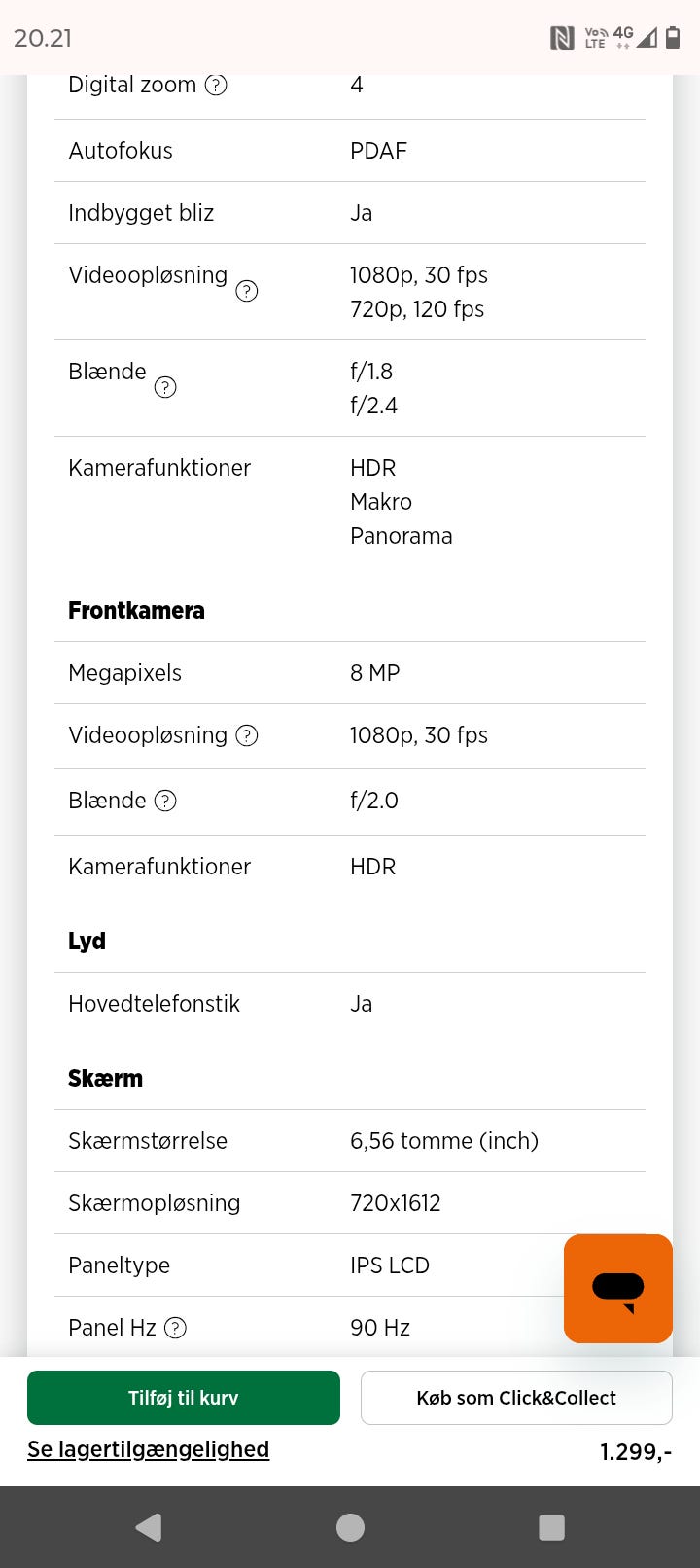Tap help icon beside rear Videoopløsning

[247, 291]
